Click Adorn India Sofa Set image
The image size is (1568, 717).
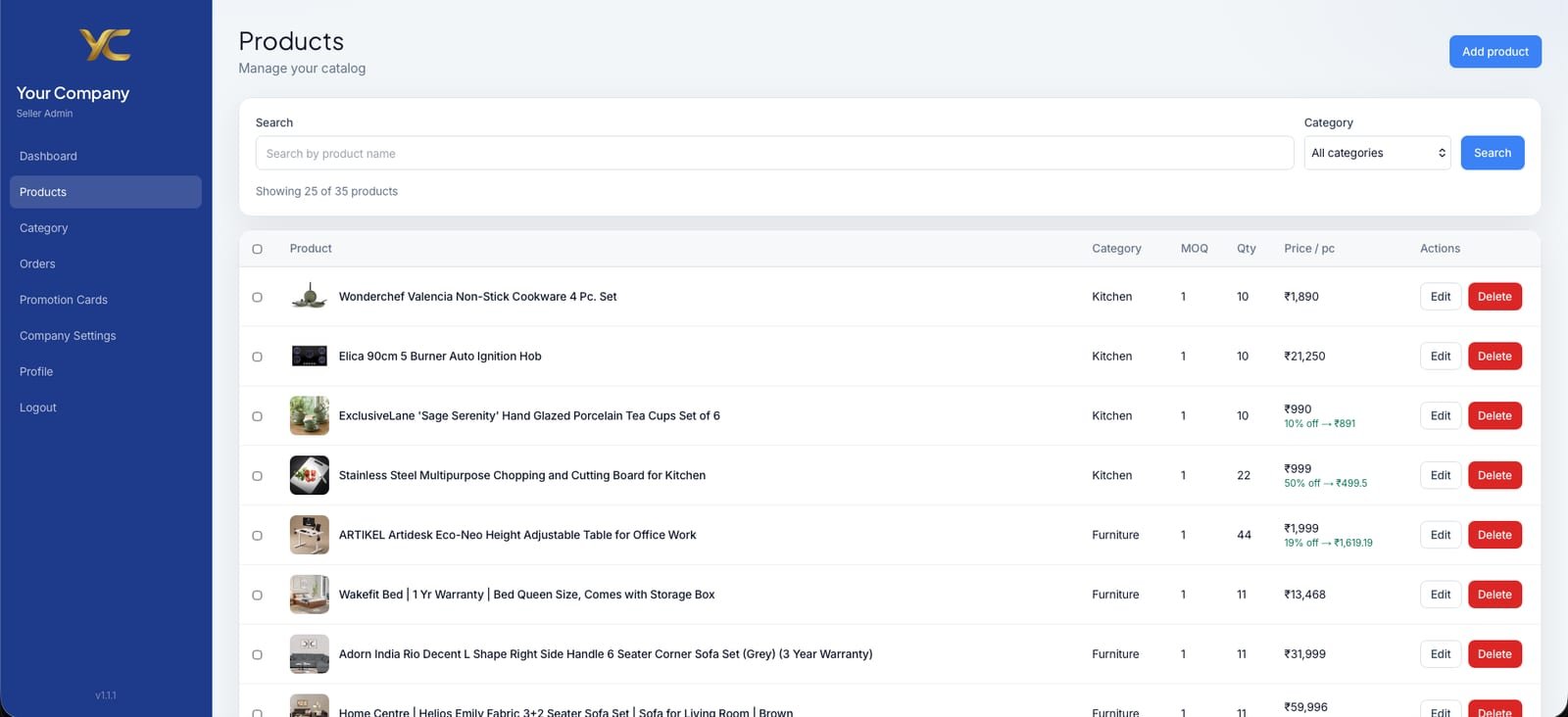(x=310, y=654)
